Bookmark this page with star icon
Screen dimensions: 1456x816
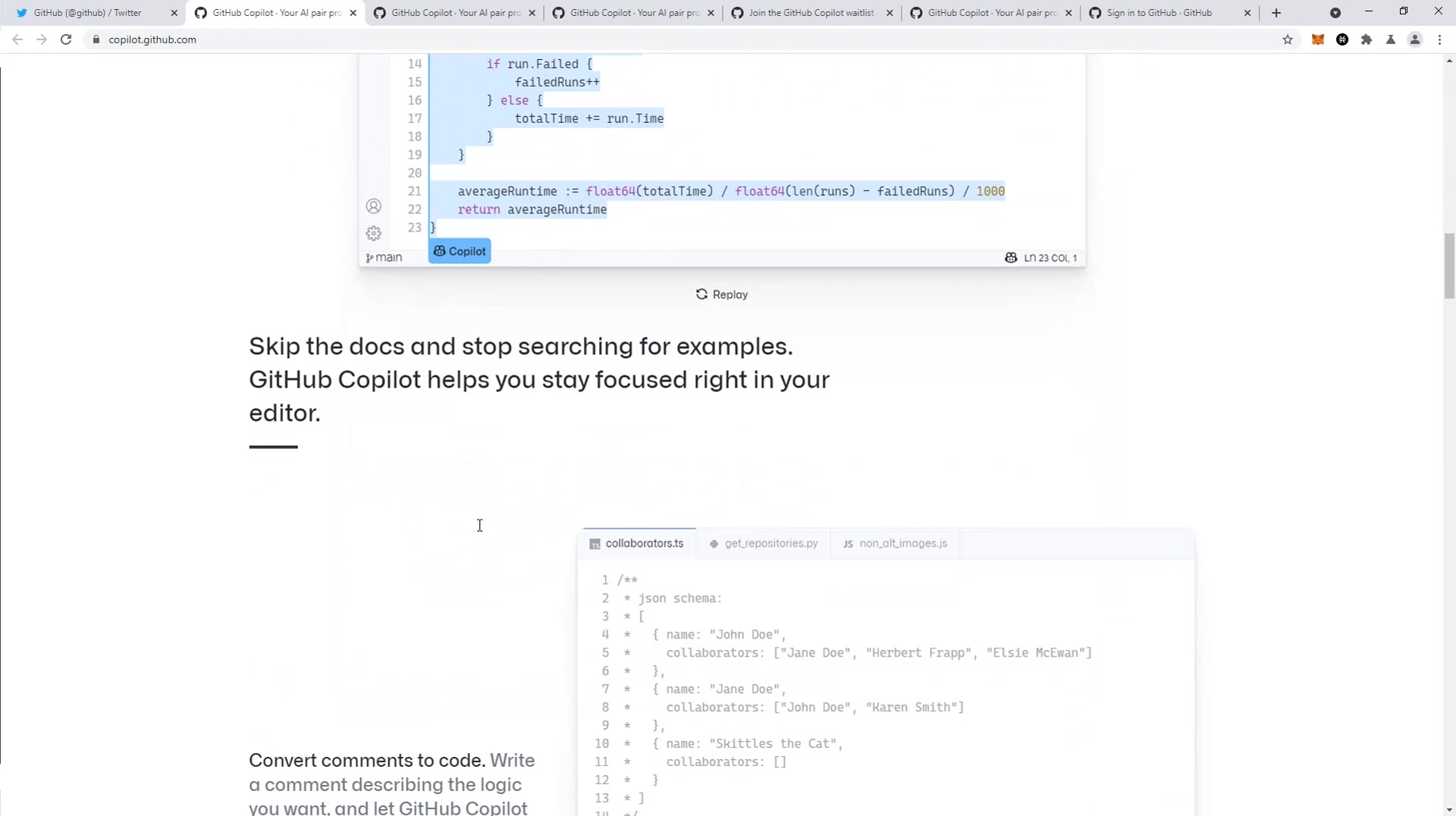(x=1288, y=39)
